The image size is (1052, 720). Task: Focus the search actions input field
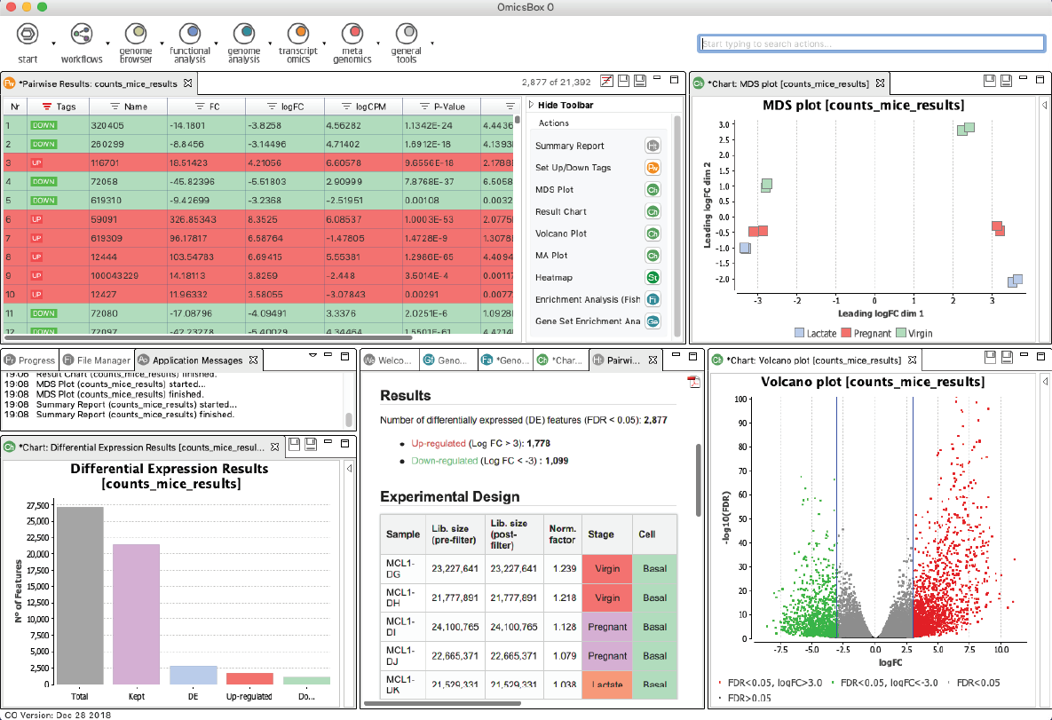(x=871, y=44)
